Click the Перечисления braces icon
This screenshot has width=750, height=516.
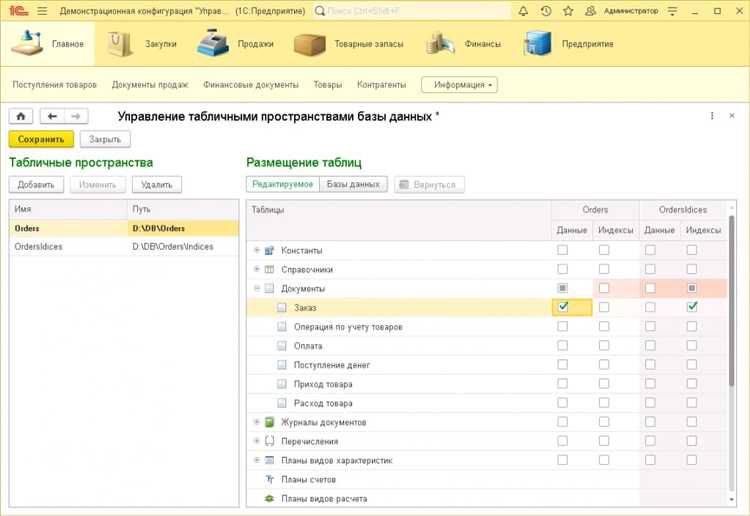[x=269, y=441]
